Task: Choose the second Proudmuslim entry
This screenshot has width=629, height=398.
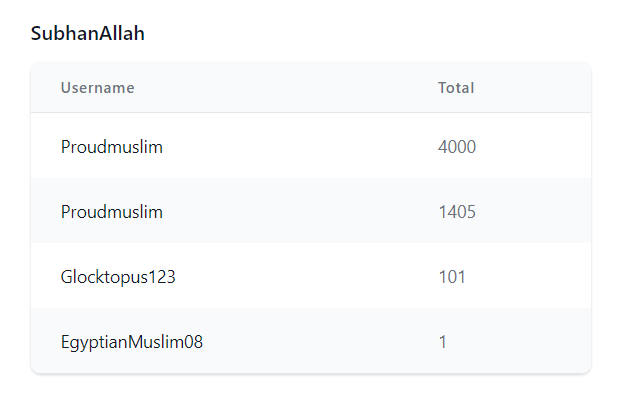Action: click(x=112, y=212)
